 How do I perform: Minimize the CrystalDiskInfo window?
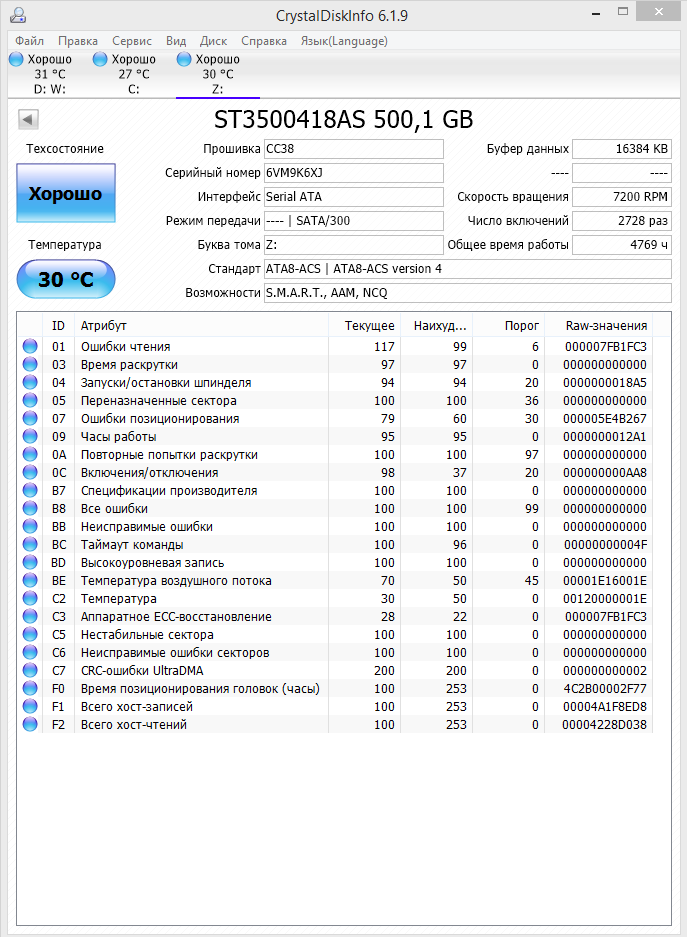coord(596,13)
